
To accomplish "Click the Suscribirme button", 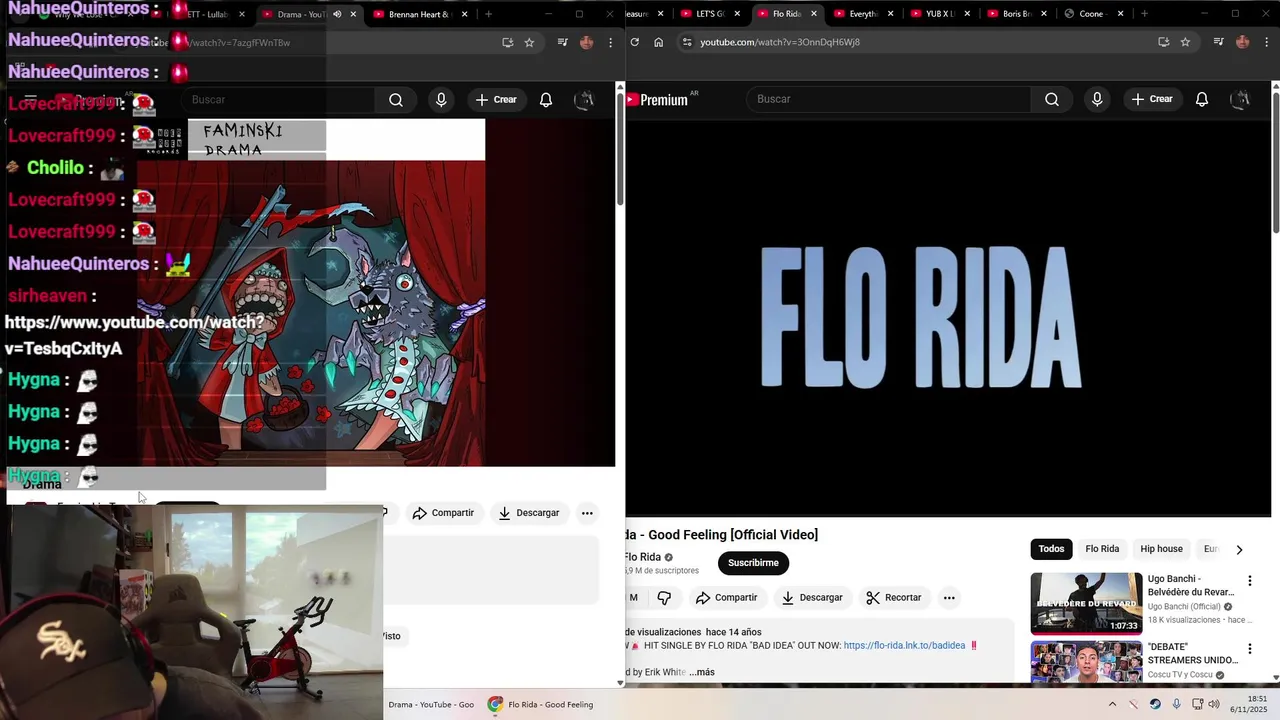I will [x=753, y=563].
